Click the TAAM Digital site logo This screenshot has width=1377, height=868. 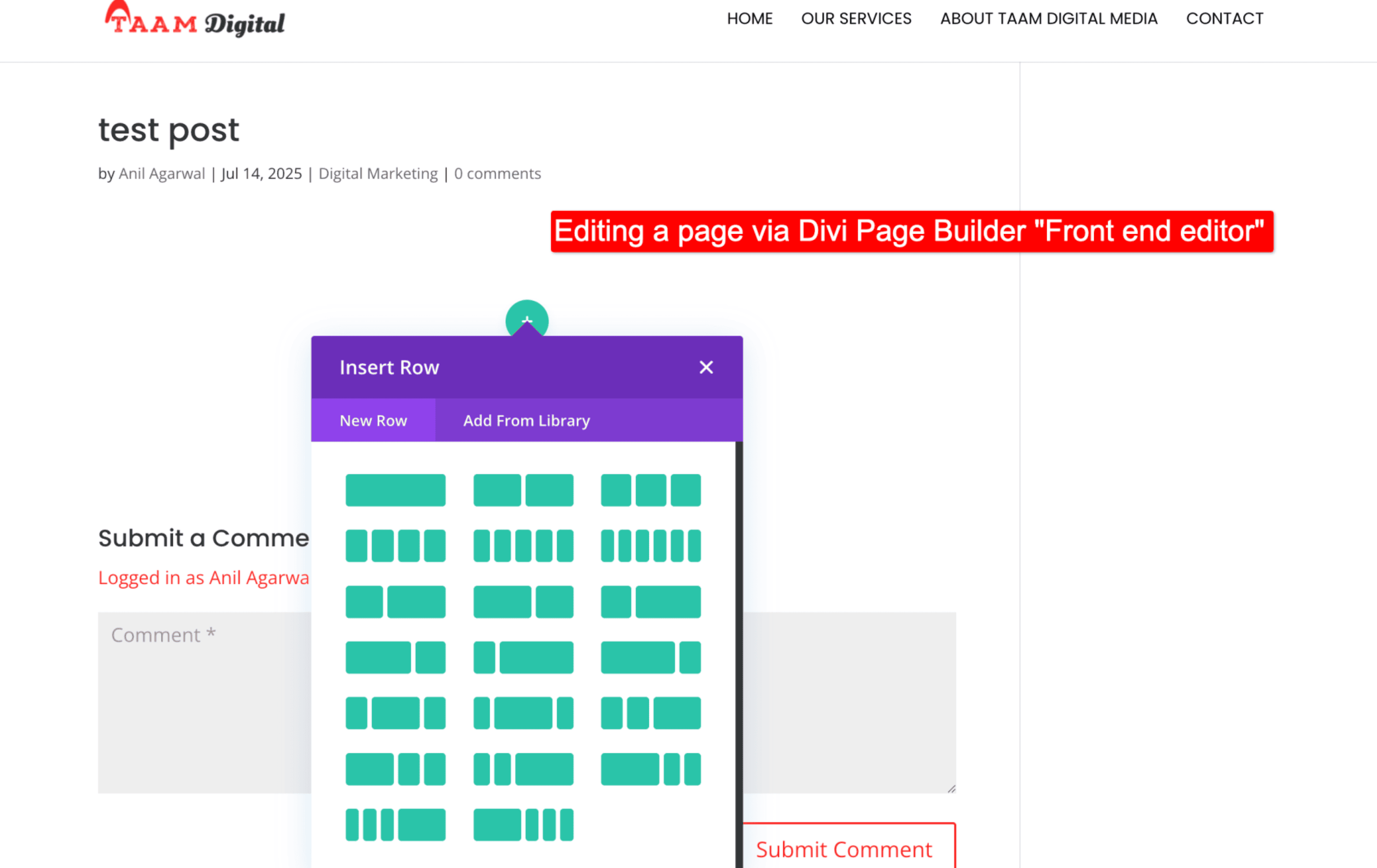click(195, 20)
